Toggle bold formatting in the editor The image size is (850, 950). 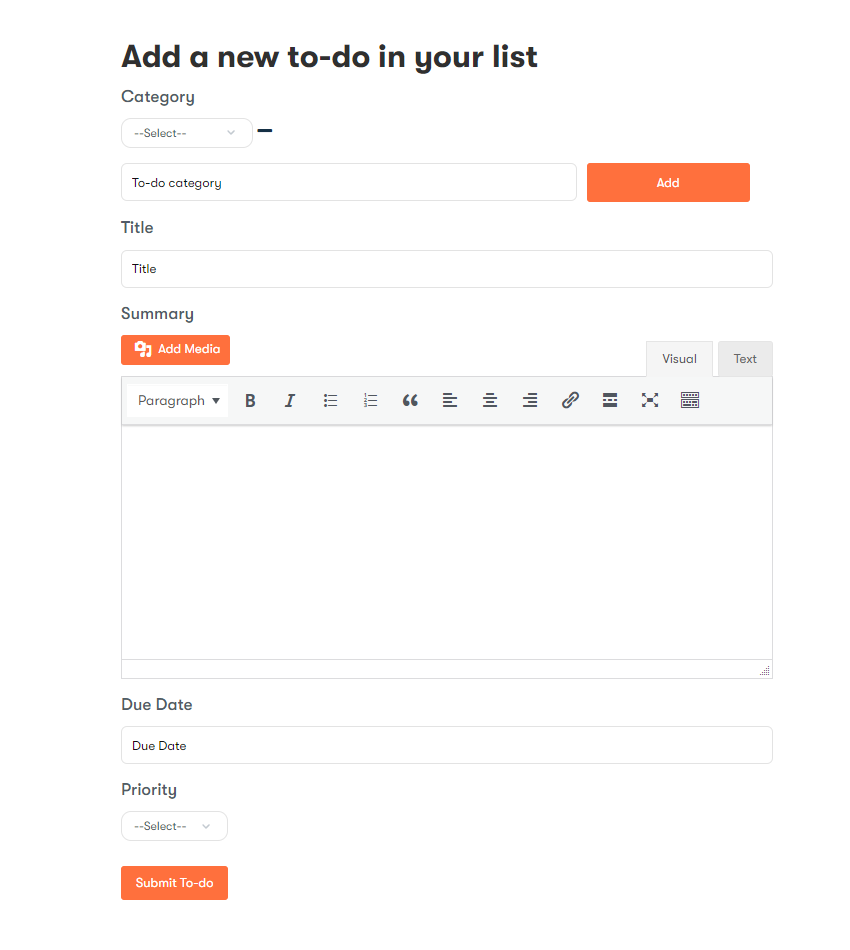tap(250, 400)
